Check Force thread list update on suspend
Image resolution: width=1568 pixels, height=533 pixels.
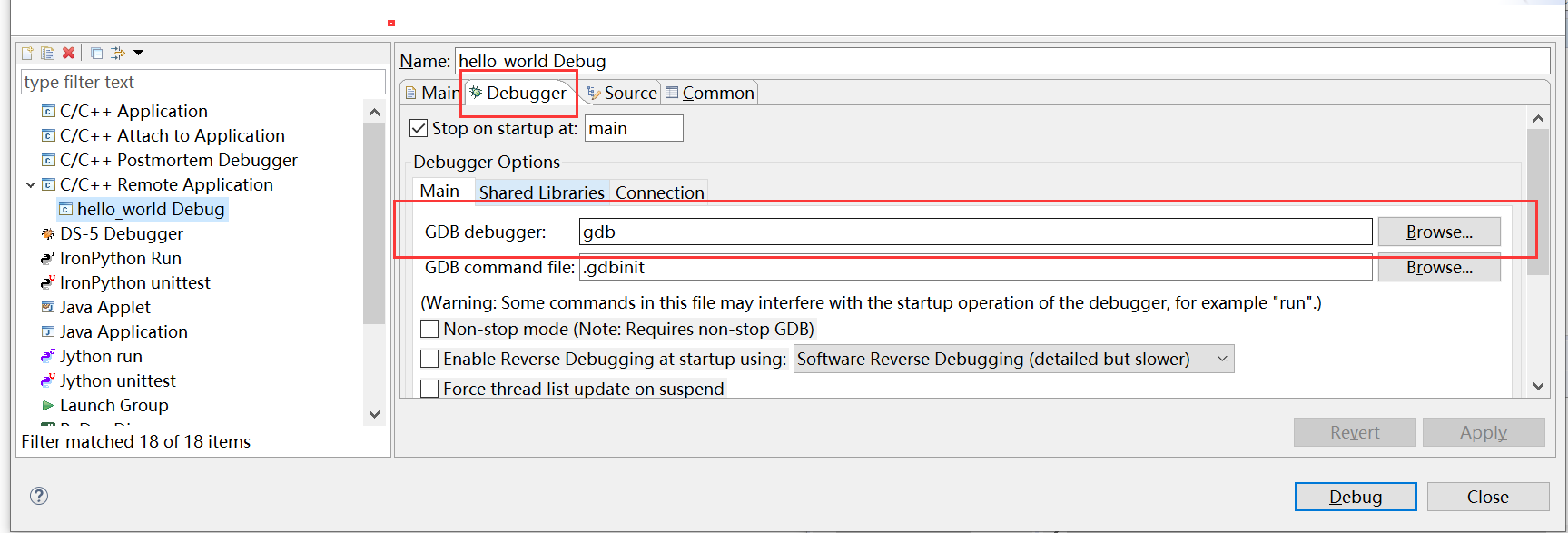(429, 388)
